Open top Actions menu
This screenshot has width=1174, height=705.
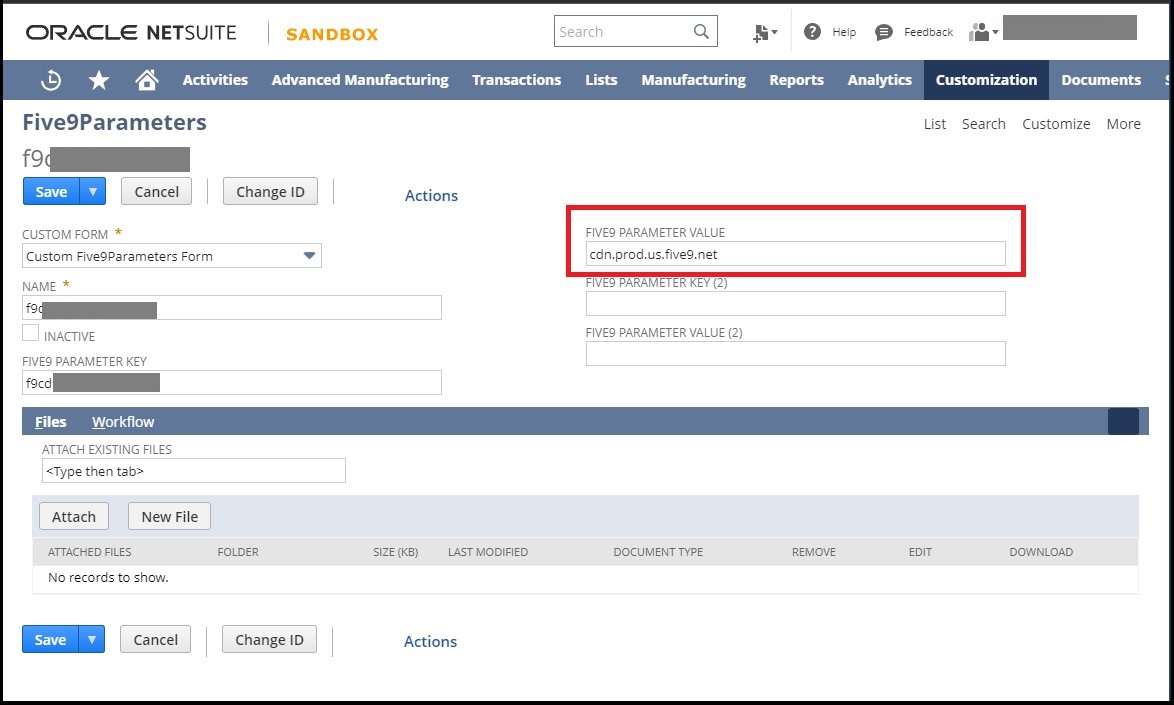coord(431,195)
